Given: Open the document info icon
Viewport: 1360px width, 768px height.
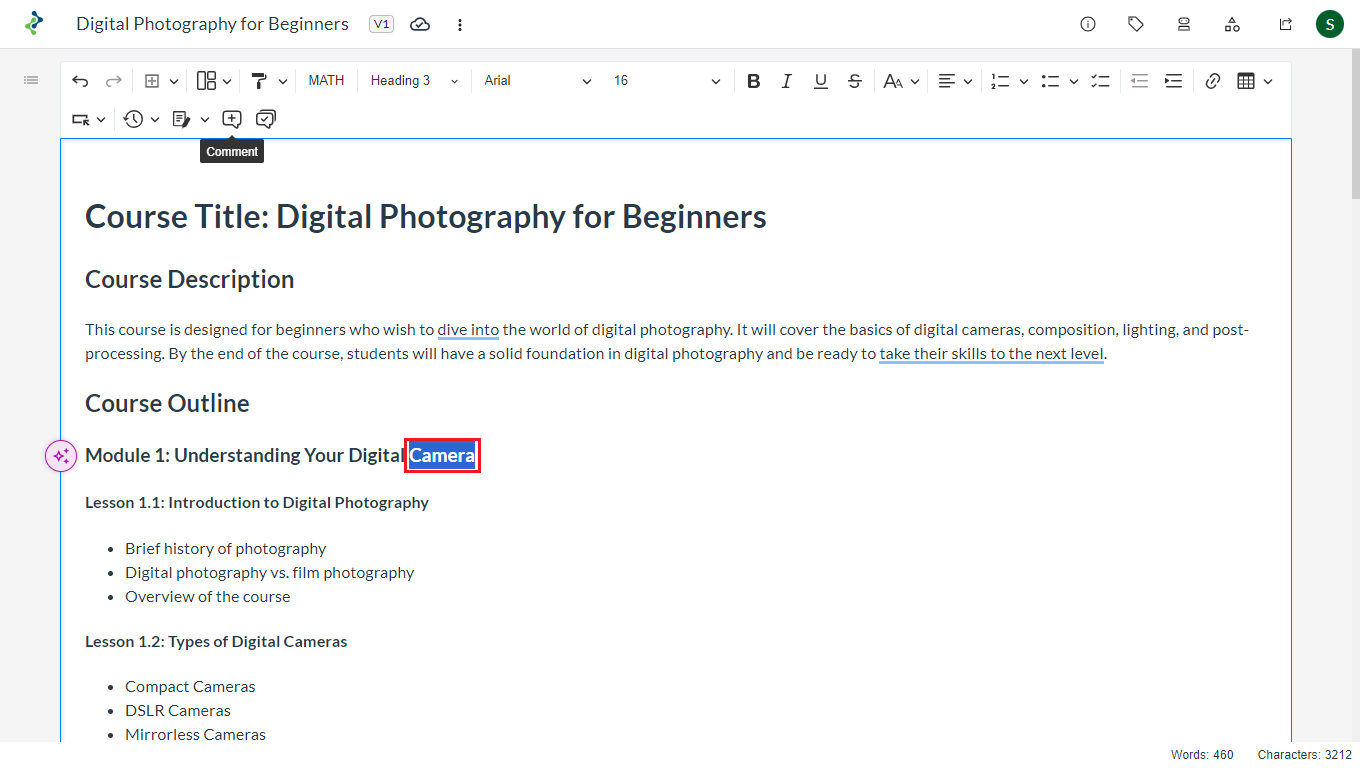Looking at the screenshot, I should pos(1088,24).
